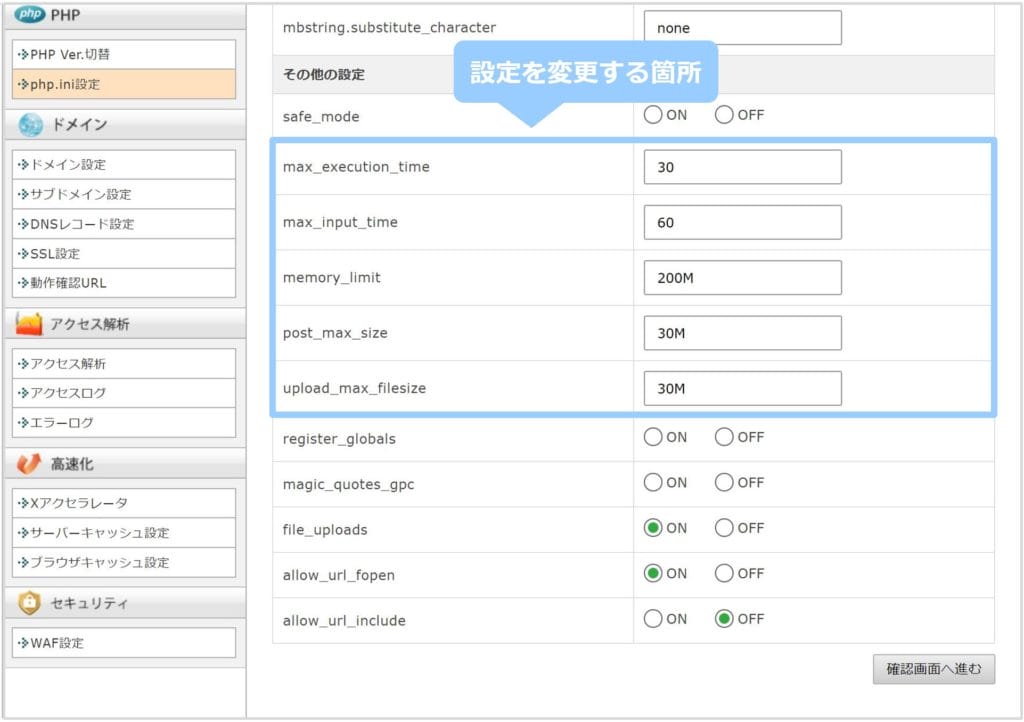Select OFF for file_uploads

(x=724, y=527)
